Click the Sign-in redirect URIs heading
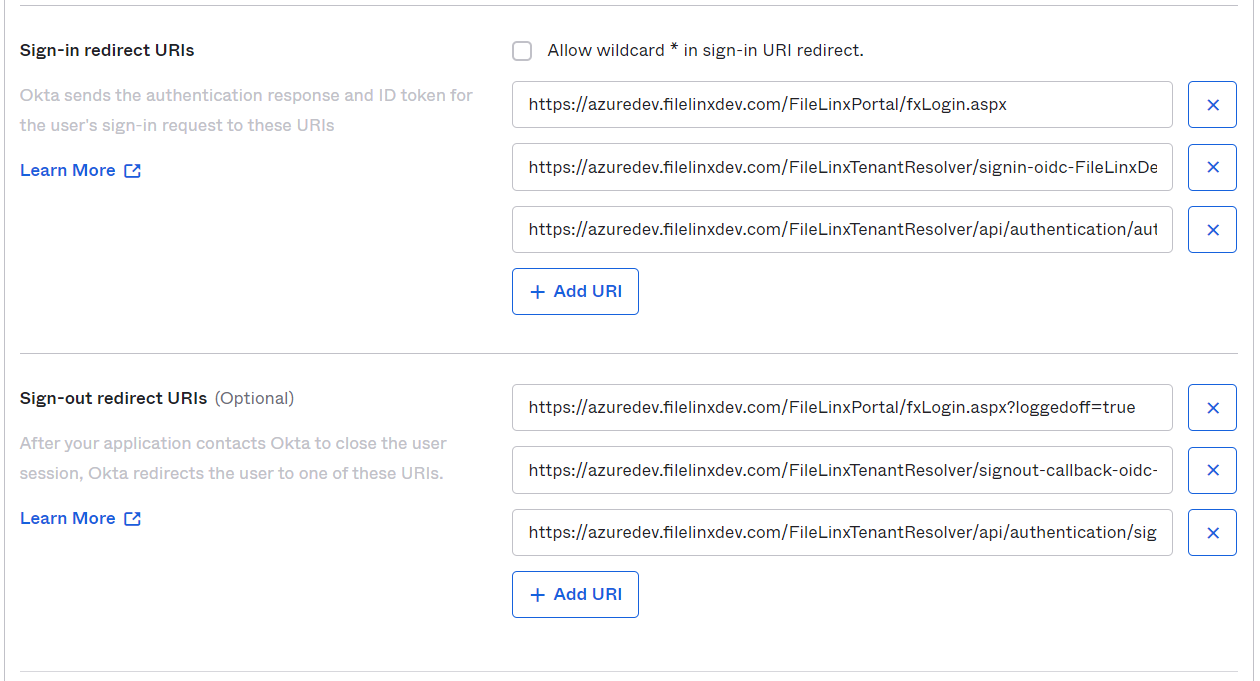 tap(107, 50)
